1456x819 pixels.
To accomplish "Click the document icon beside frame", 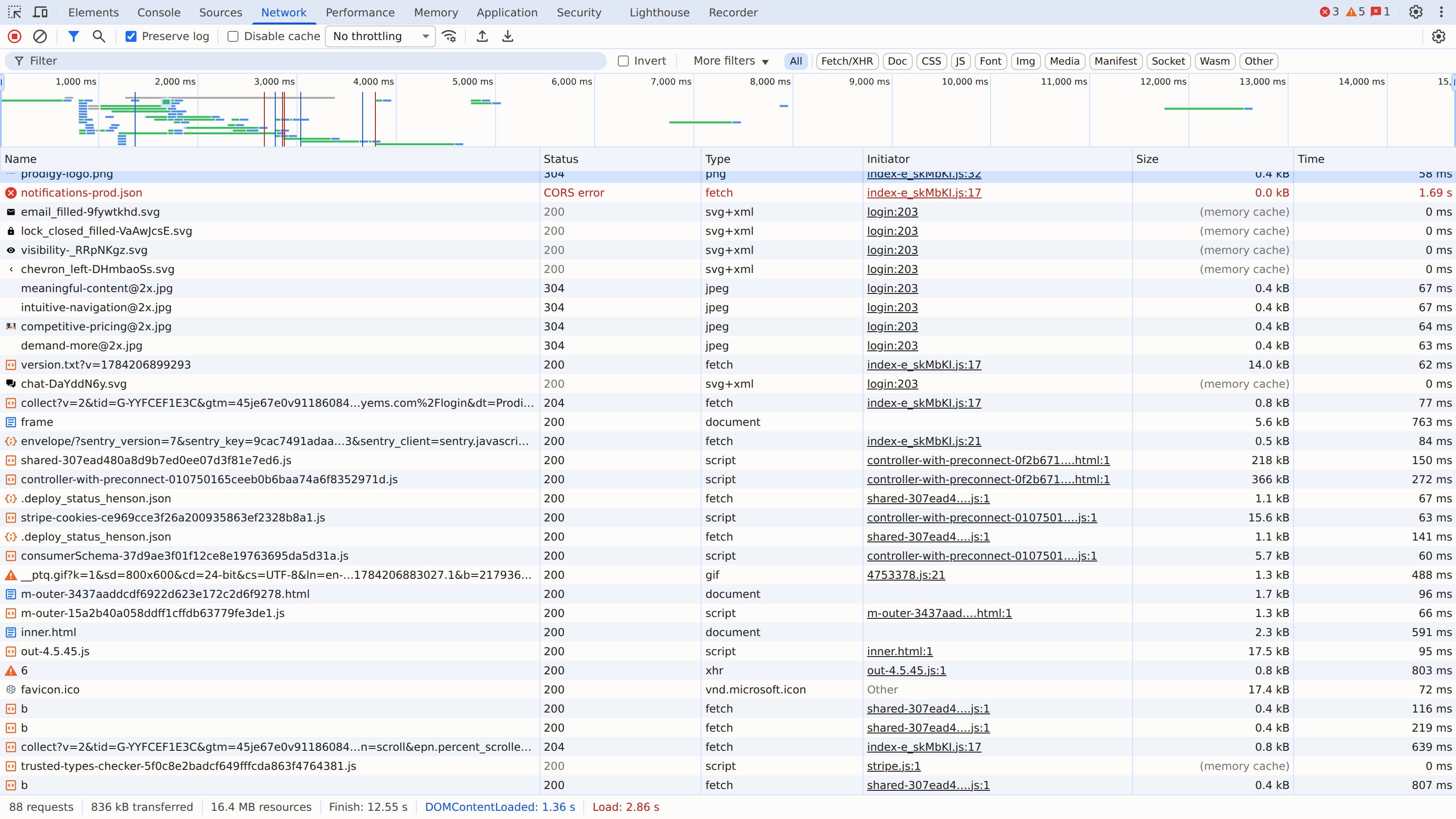I will click(11, 422).
